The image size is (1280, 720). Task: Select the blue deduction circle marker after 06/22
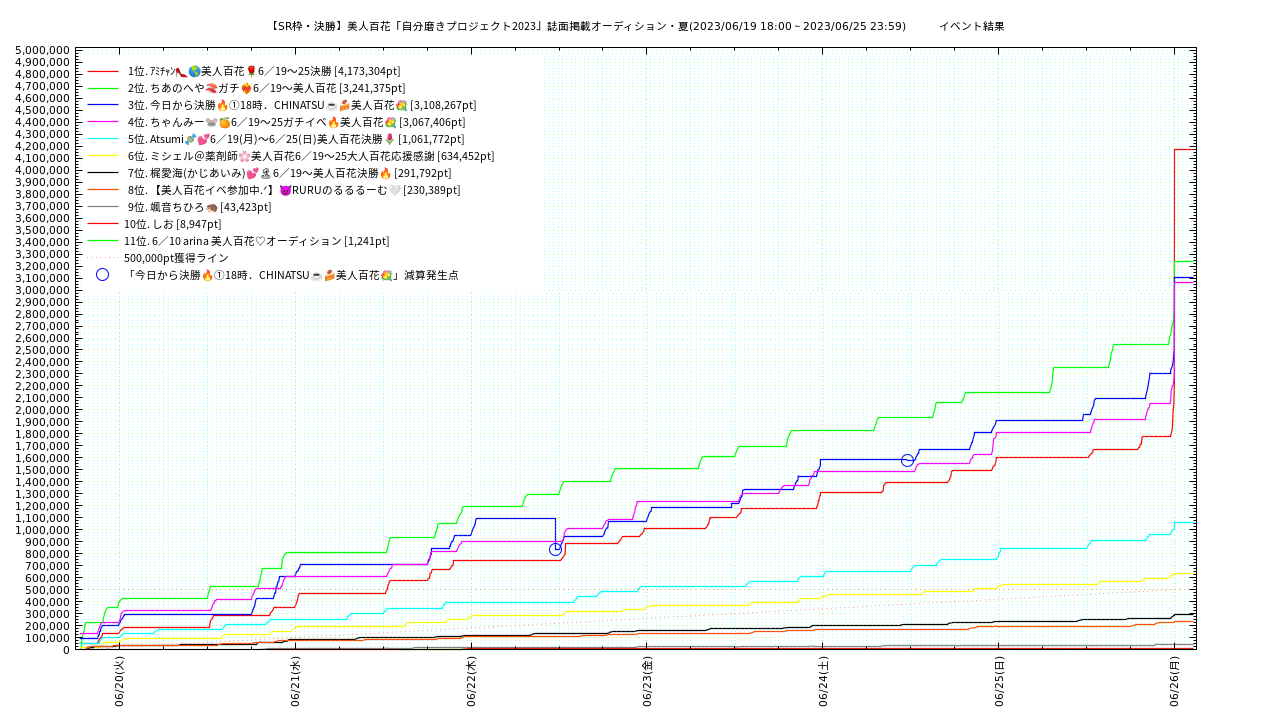[x=556, y=549]
